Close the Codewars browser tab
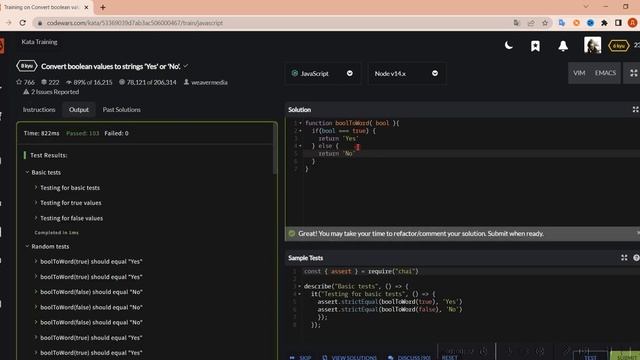The height and width of the screenshot is (360, 640). (x=87, y=7)
